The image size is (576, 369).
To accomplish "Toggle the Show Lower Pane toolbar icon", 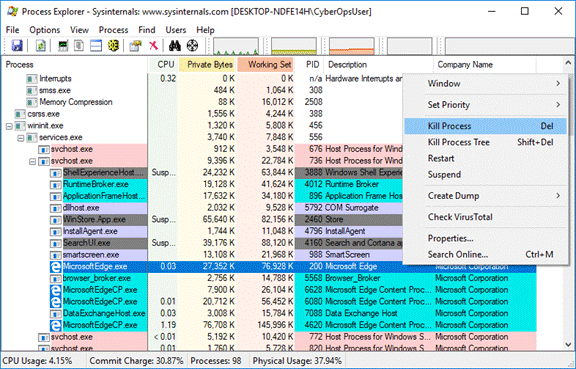I will pos(96,46).
